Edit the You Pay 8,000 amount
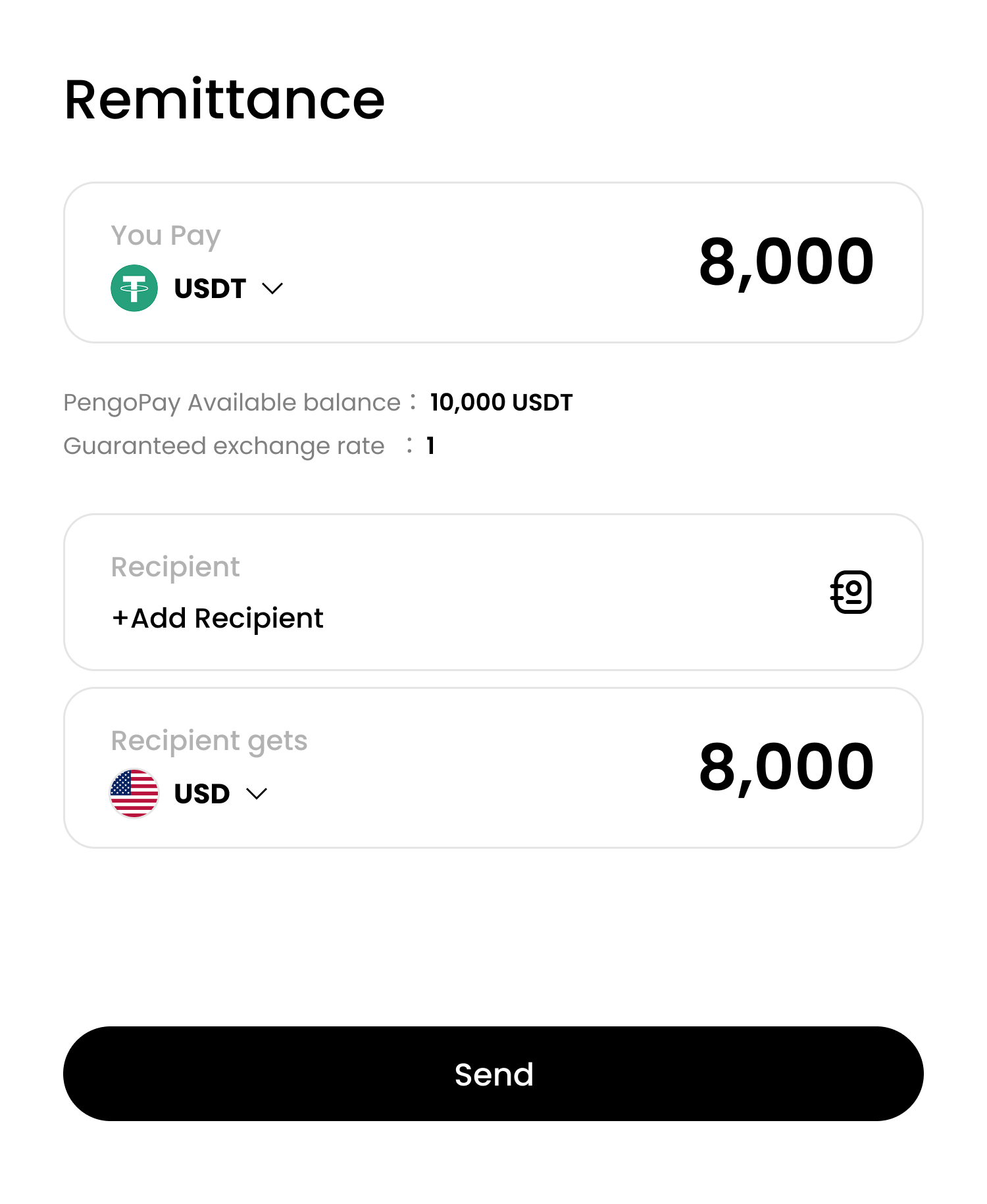The width and height of the screenshot is (987, 1204). point(786,262)
